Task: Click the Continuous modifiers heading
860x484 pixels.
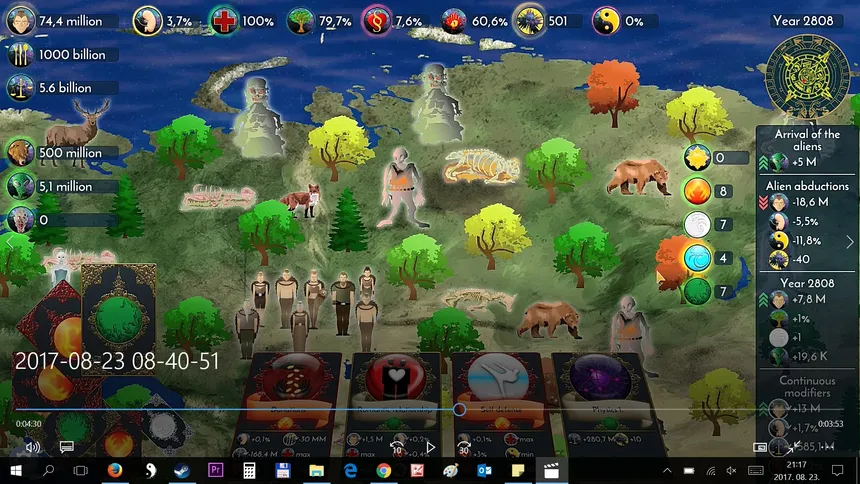Action: (807, 386)
